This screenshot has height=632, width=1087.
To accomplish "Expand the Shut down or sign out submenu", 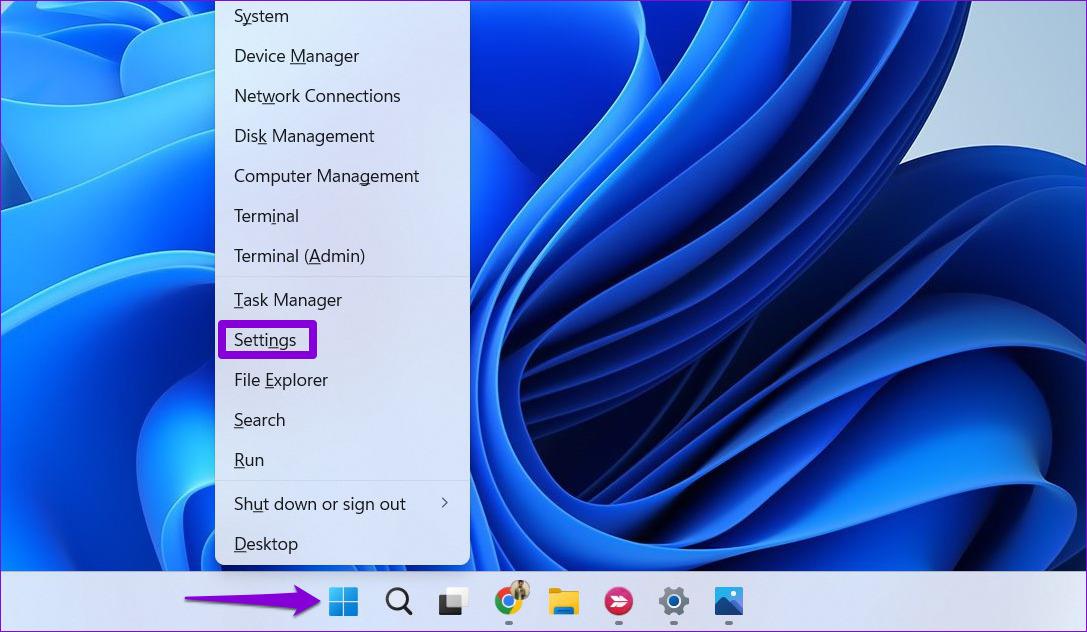I will coord(320,504).
